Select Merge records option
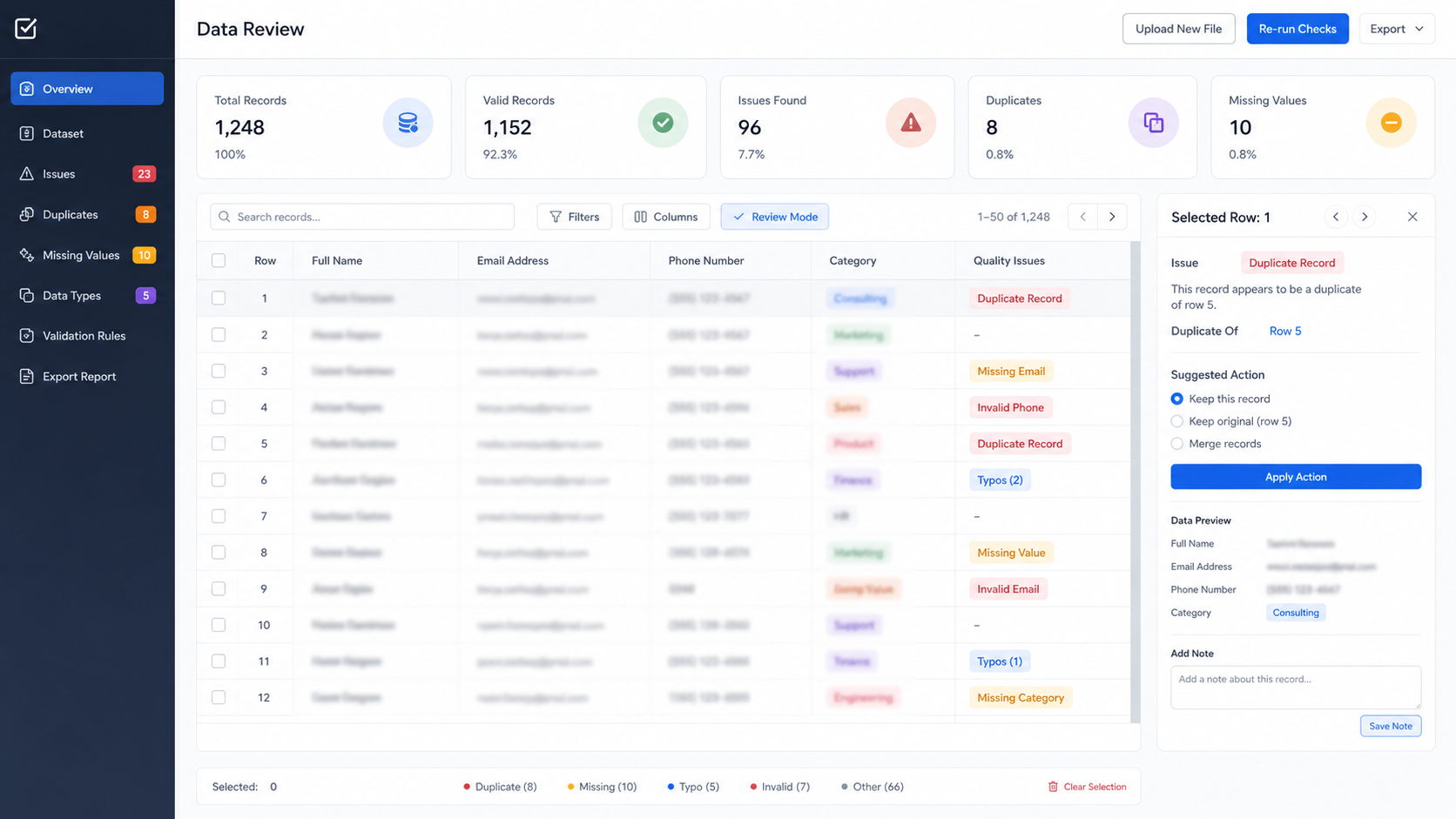 (x=1177, y=444)
